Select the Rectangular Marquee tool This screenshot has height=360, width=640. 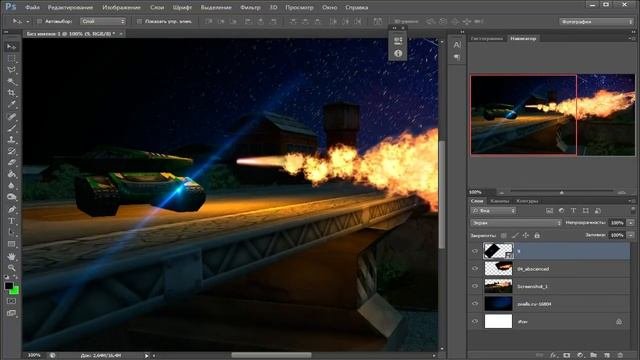(x=11, y=58)
